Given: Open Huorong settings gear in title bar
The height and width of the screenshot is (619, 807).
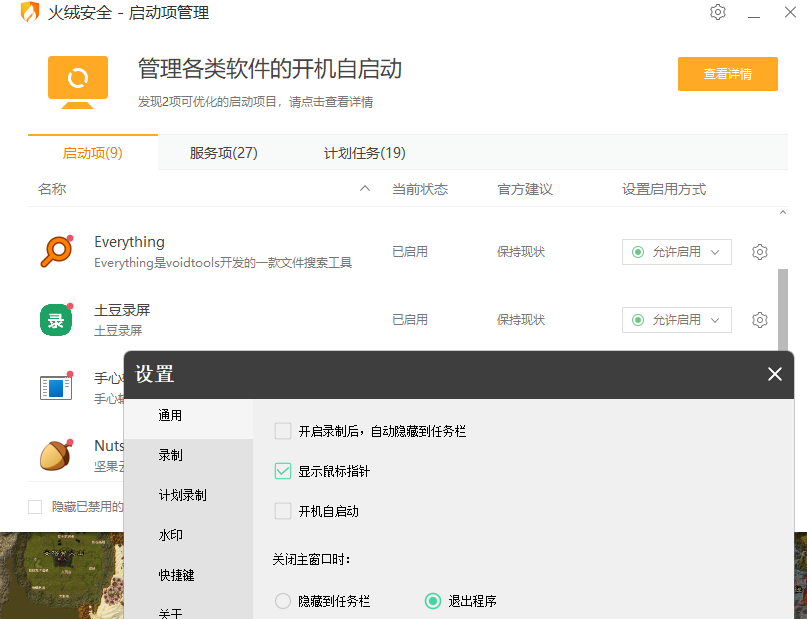Looking at the screenshot, I should [x=717, y=13].
